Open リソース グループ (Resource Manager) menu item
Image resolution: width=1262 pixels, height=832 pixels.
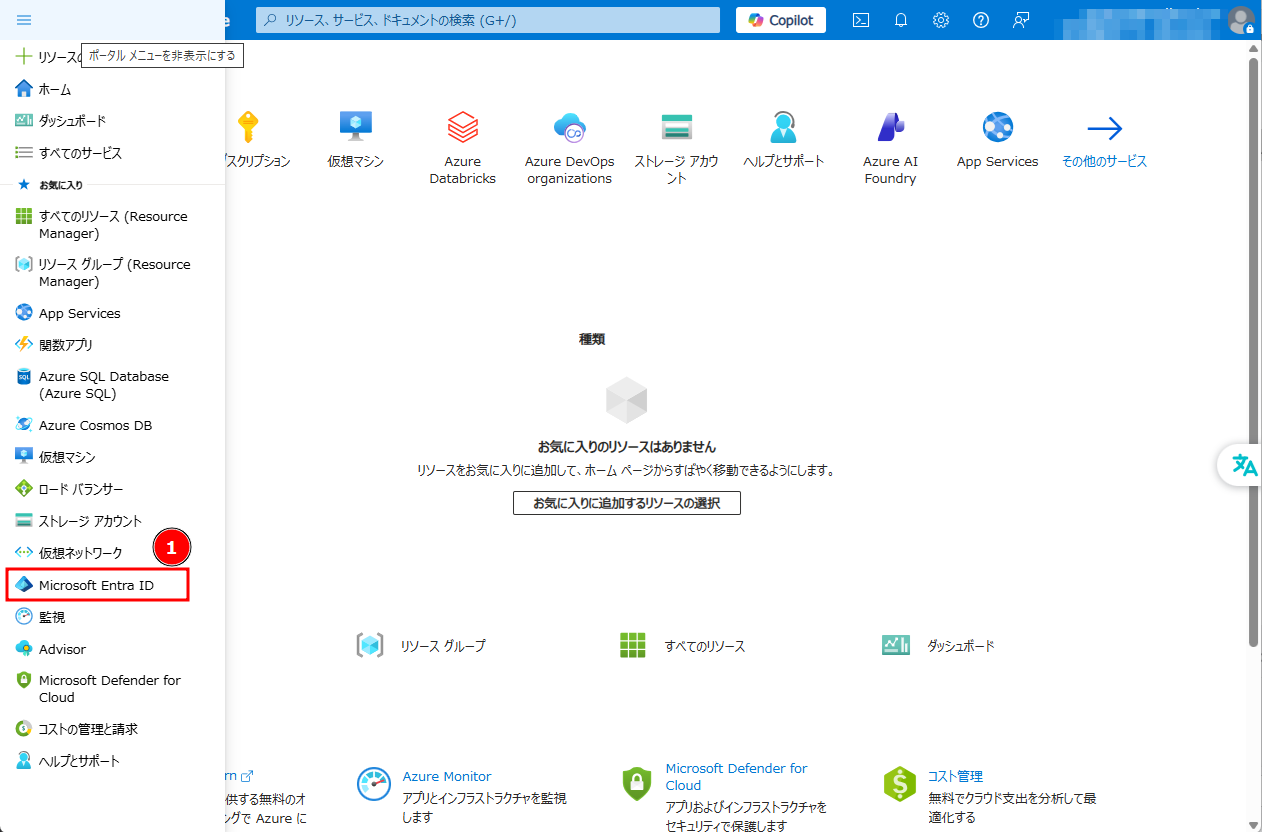112,273
